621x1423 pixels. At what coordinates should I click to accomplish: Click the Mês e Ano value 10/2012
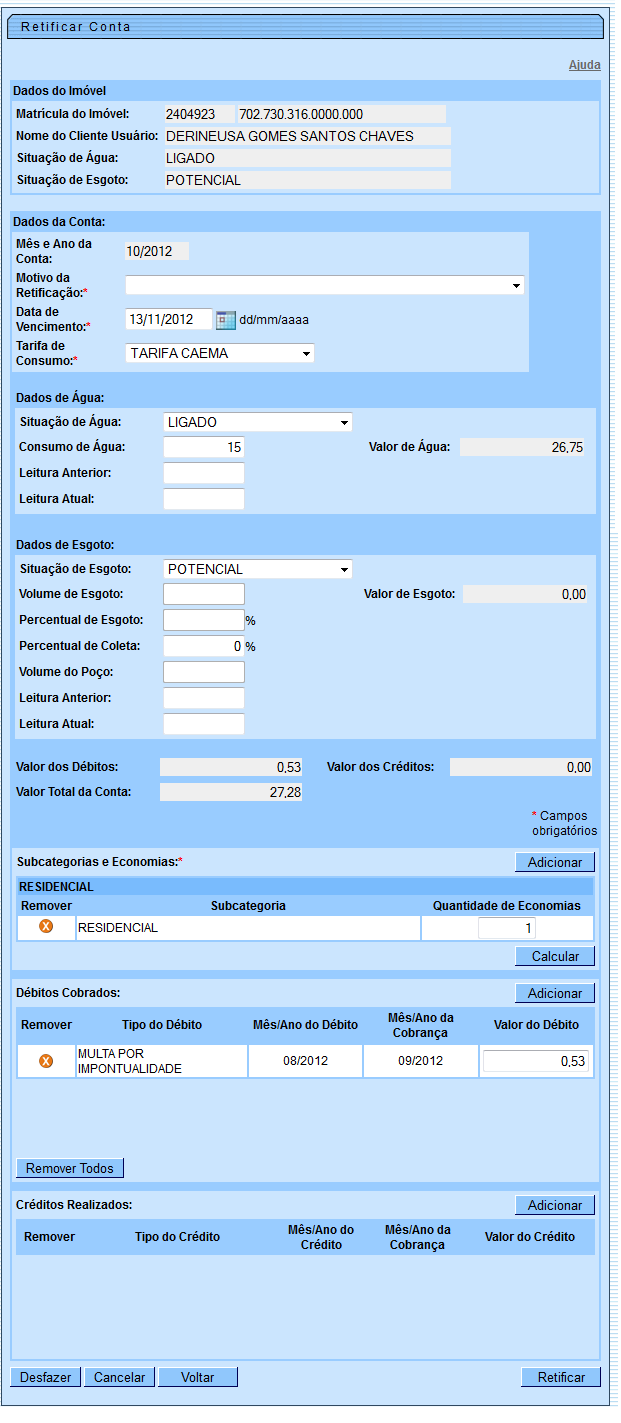(x=156, y=251)
